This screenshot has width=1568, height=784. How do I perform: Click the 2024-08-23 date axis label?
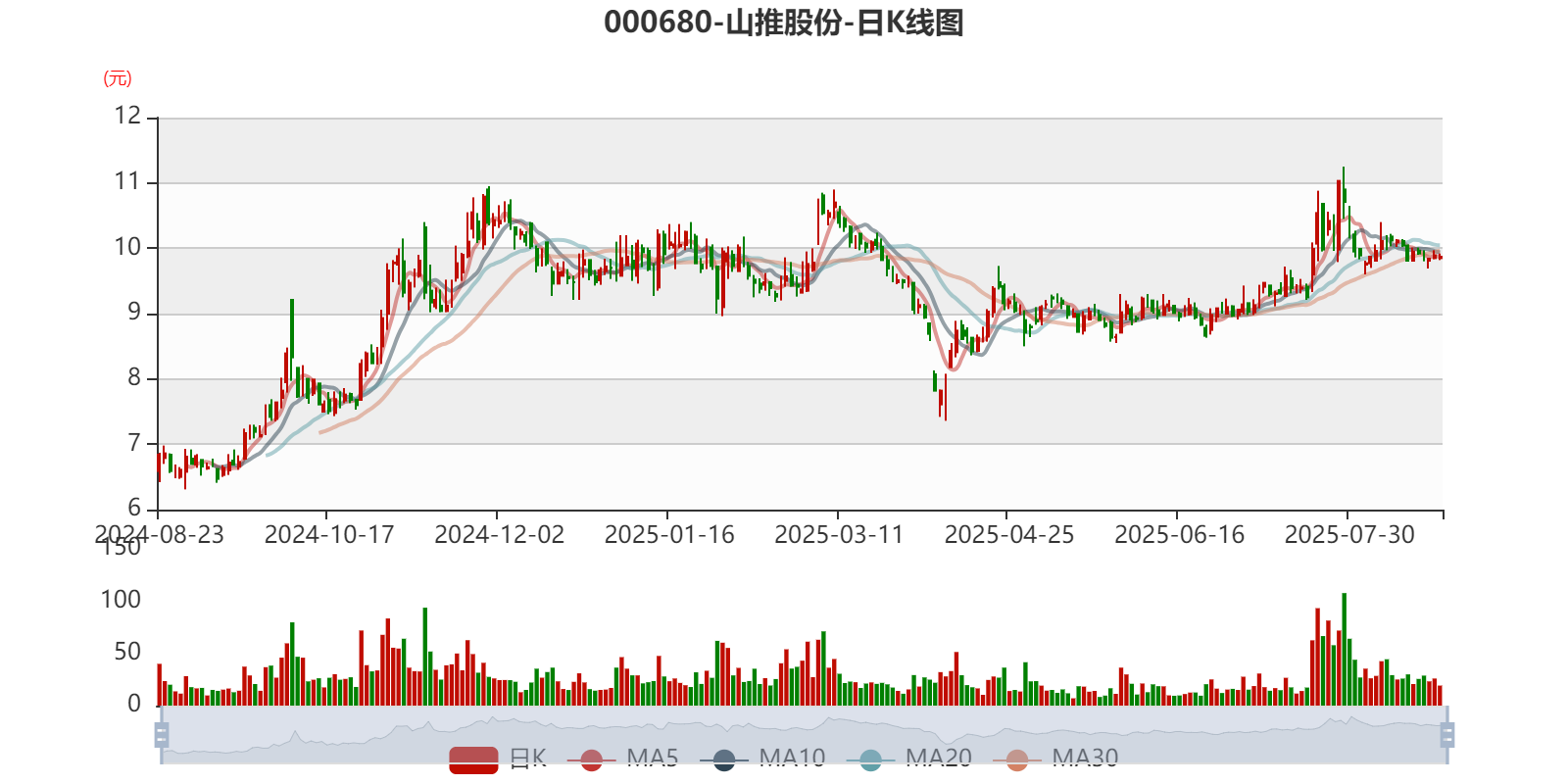pyautogui.click(x=159, y=535)
